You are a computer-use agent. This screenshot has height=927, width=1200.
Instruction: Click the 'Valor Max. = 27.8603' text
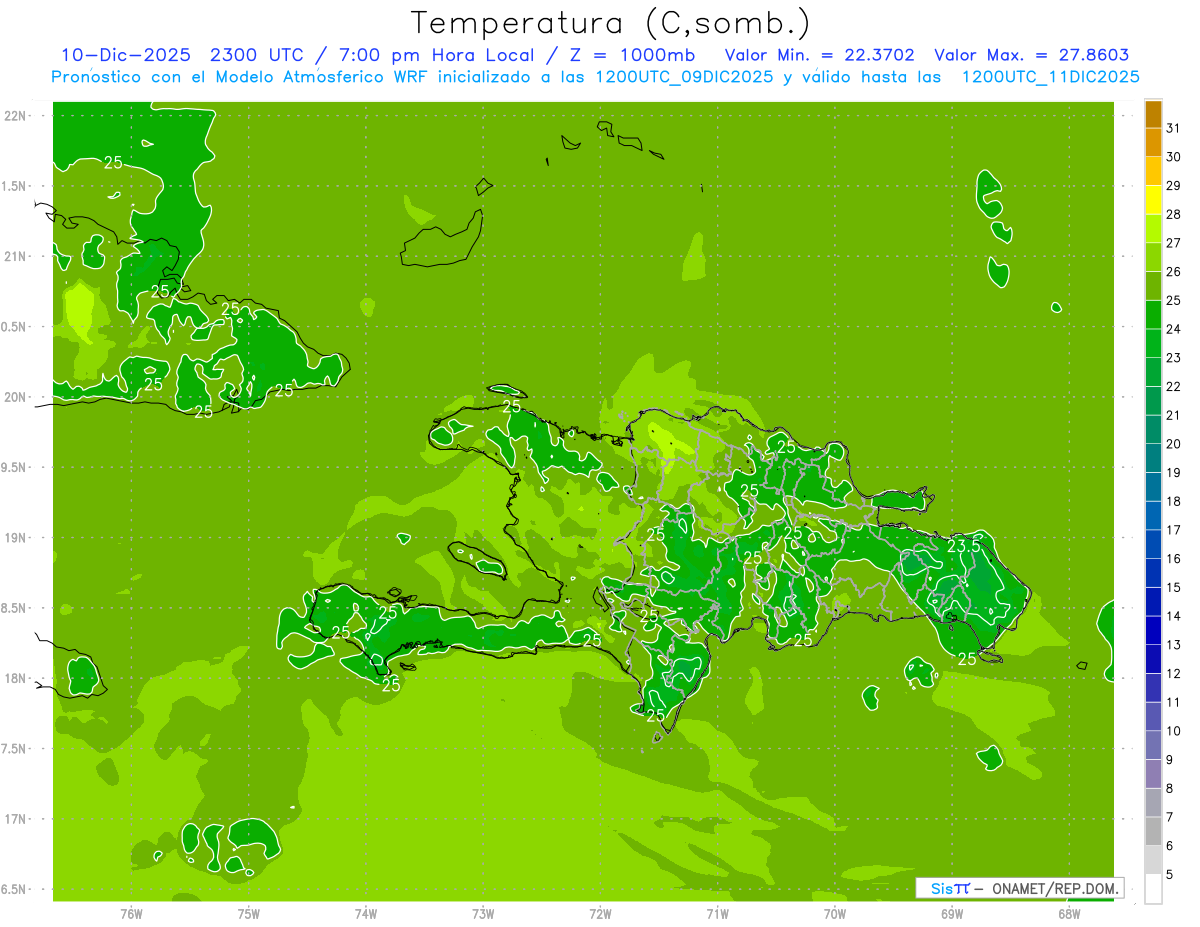(1032, 55)
